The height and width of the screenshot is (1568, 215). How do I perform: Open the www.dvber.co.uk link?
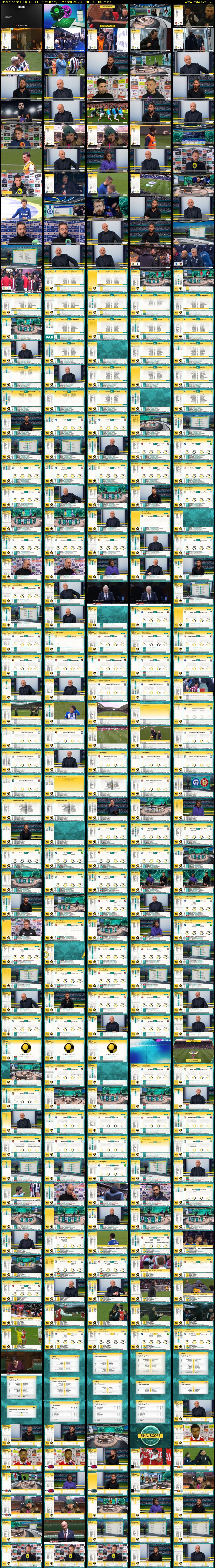click(199, 2)
